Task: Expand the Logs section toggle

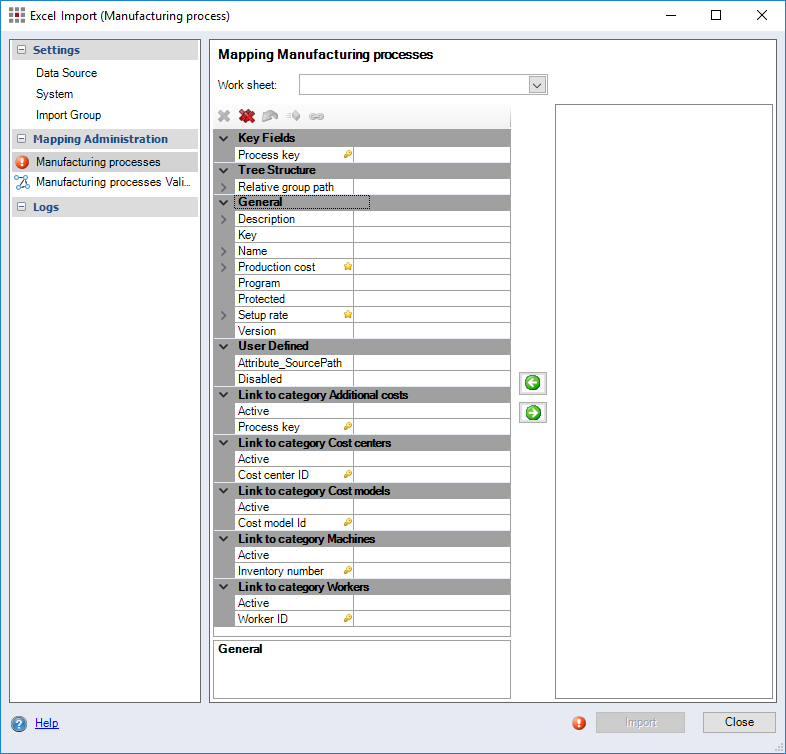Action: pos(22,207)
